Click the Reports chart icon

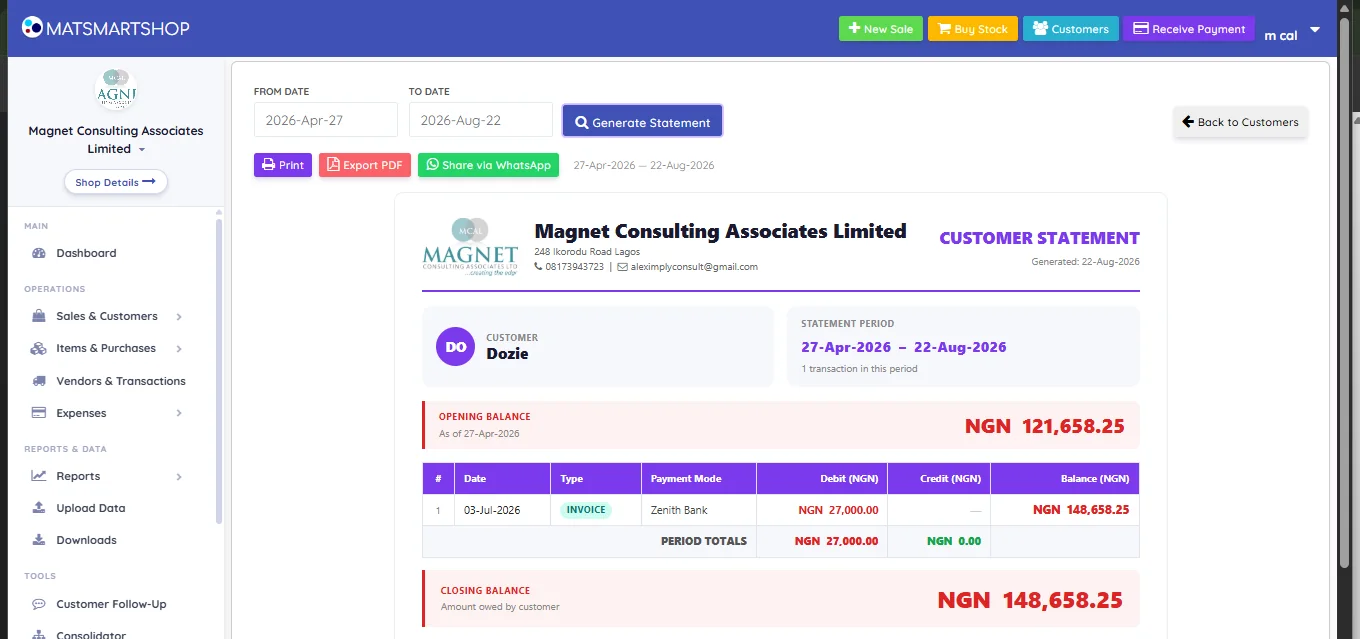click(x=39, y=476)
